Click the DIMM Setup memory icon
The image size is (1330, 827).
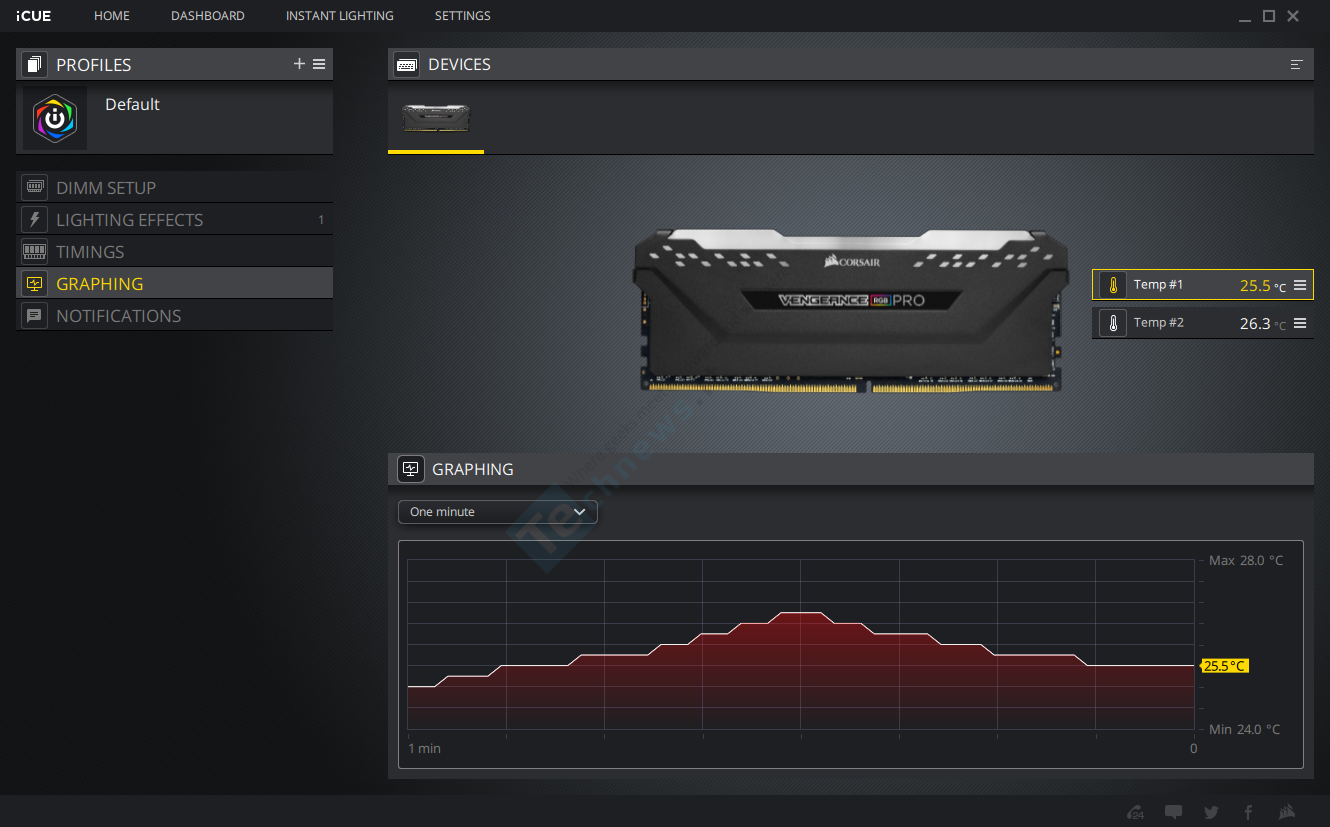[x=35, y=187]
